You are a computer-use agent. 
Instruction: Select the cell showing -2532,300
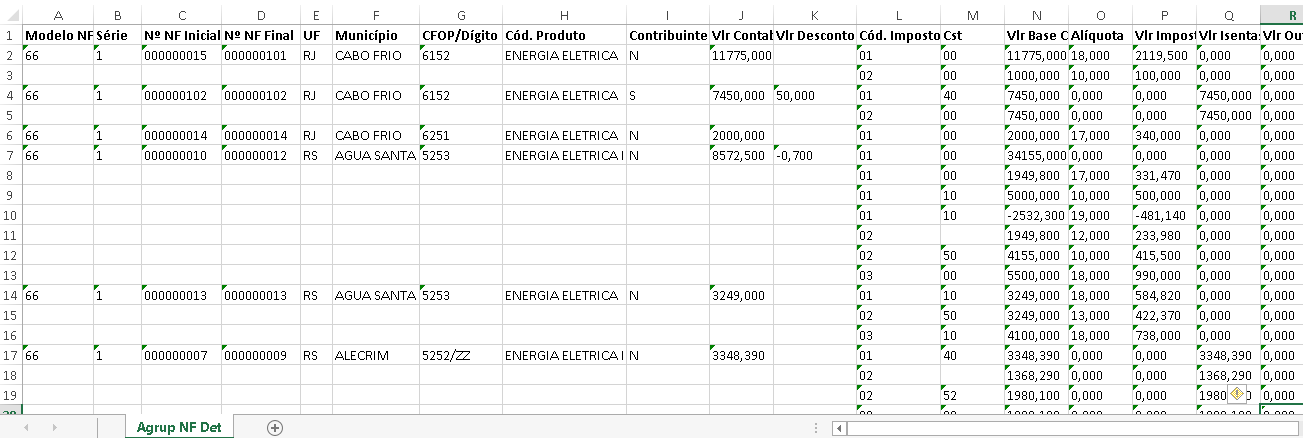pos(1036,215)
